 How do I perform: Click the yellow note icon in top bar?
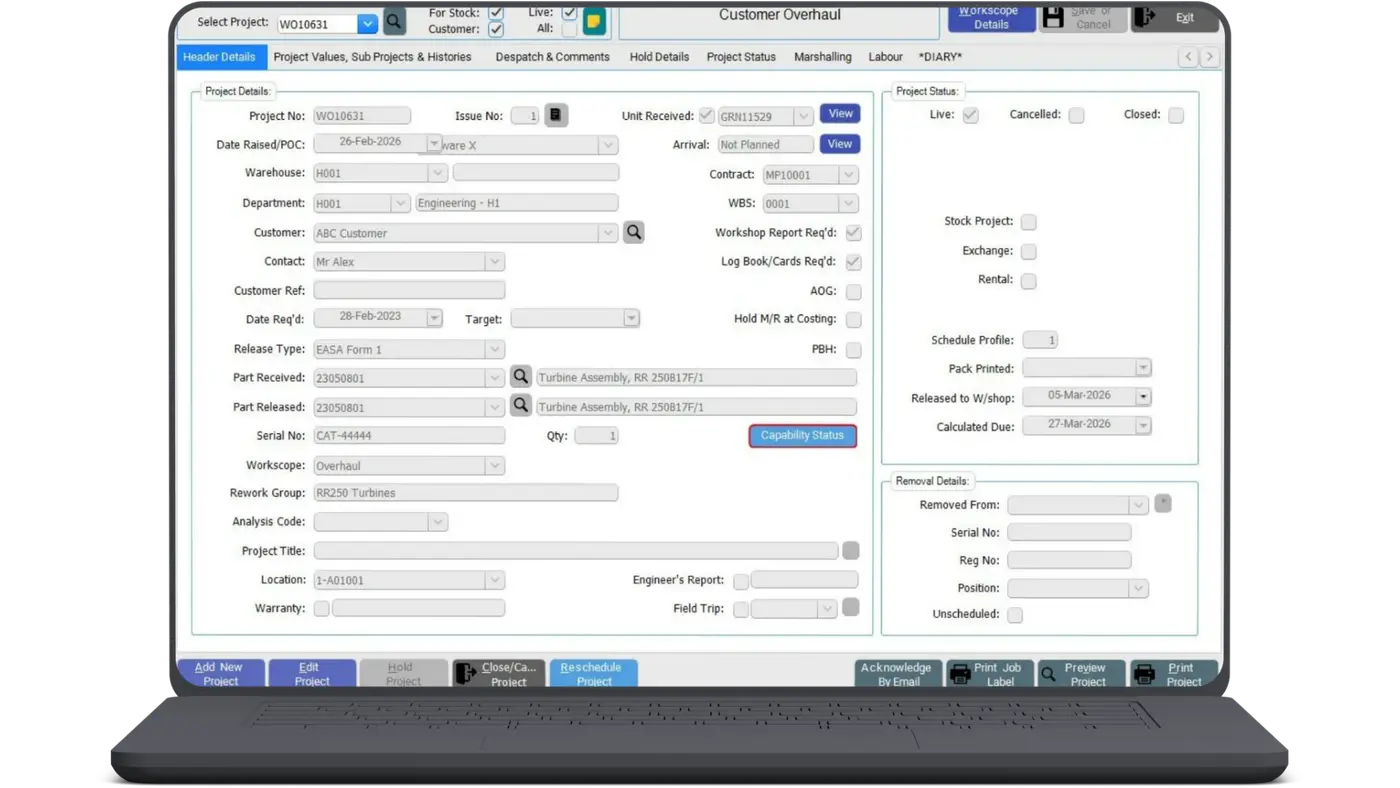tap(593, 21)
